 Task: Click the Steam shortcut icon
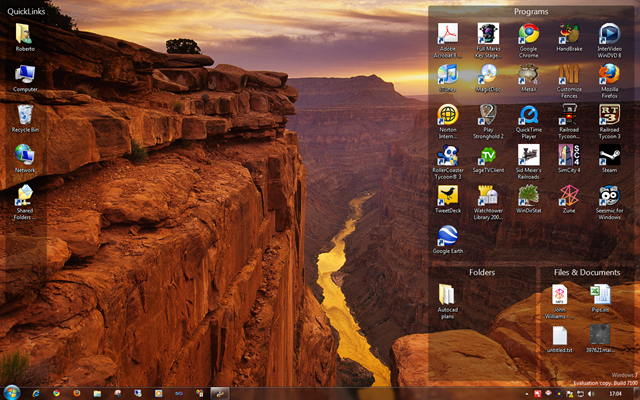coord(609,155)
